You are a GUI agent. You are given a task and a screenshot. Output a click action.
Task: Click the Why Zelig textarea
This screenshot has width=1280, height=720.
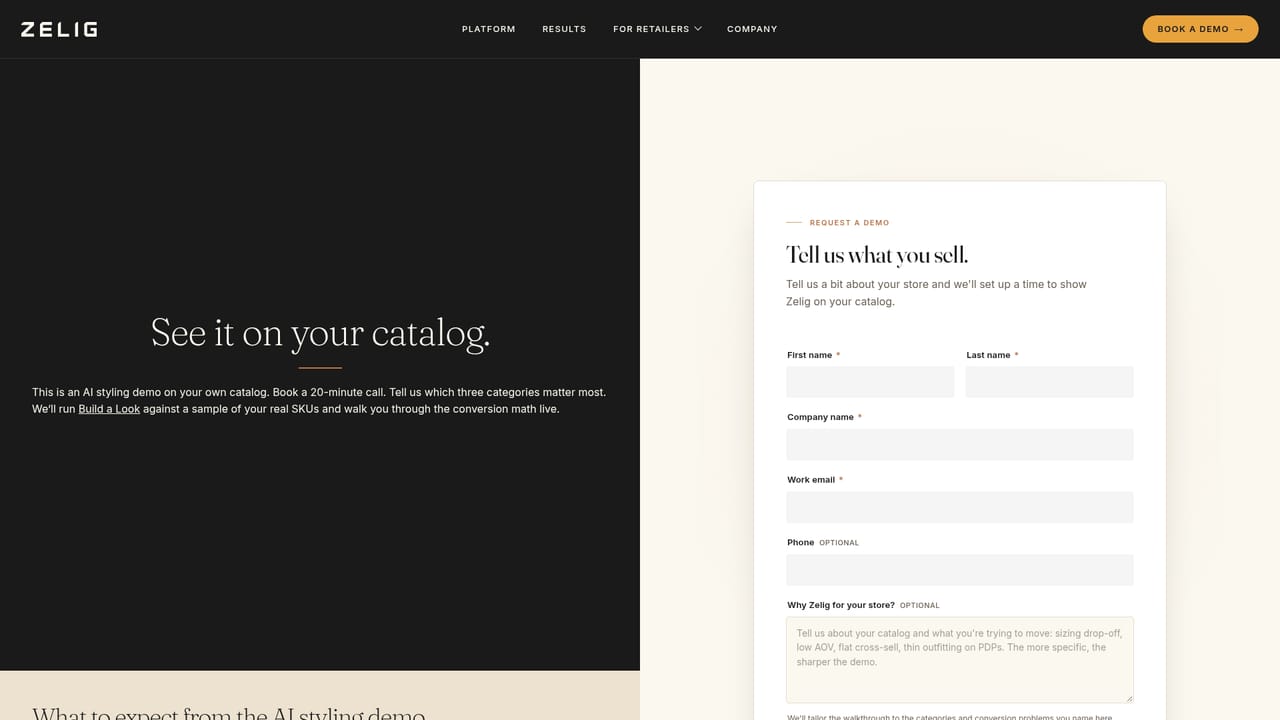point(960,660)
